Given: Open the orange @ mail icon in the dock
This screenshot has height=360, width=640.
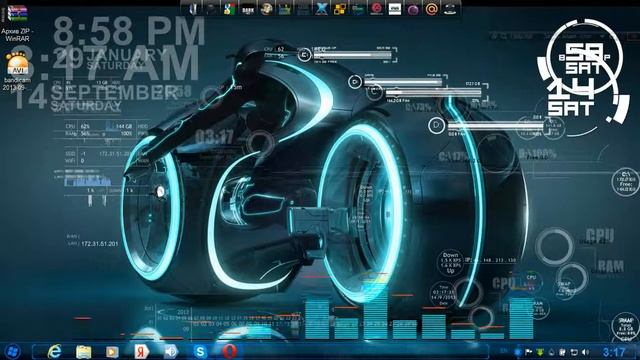Looking at the screenshot, I should click(x=431, y=9).
